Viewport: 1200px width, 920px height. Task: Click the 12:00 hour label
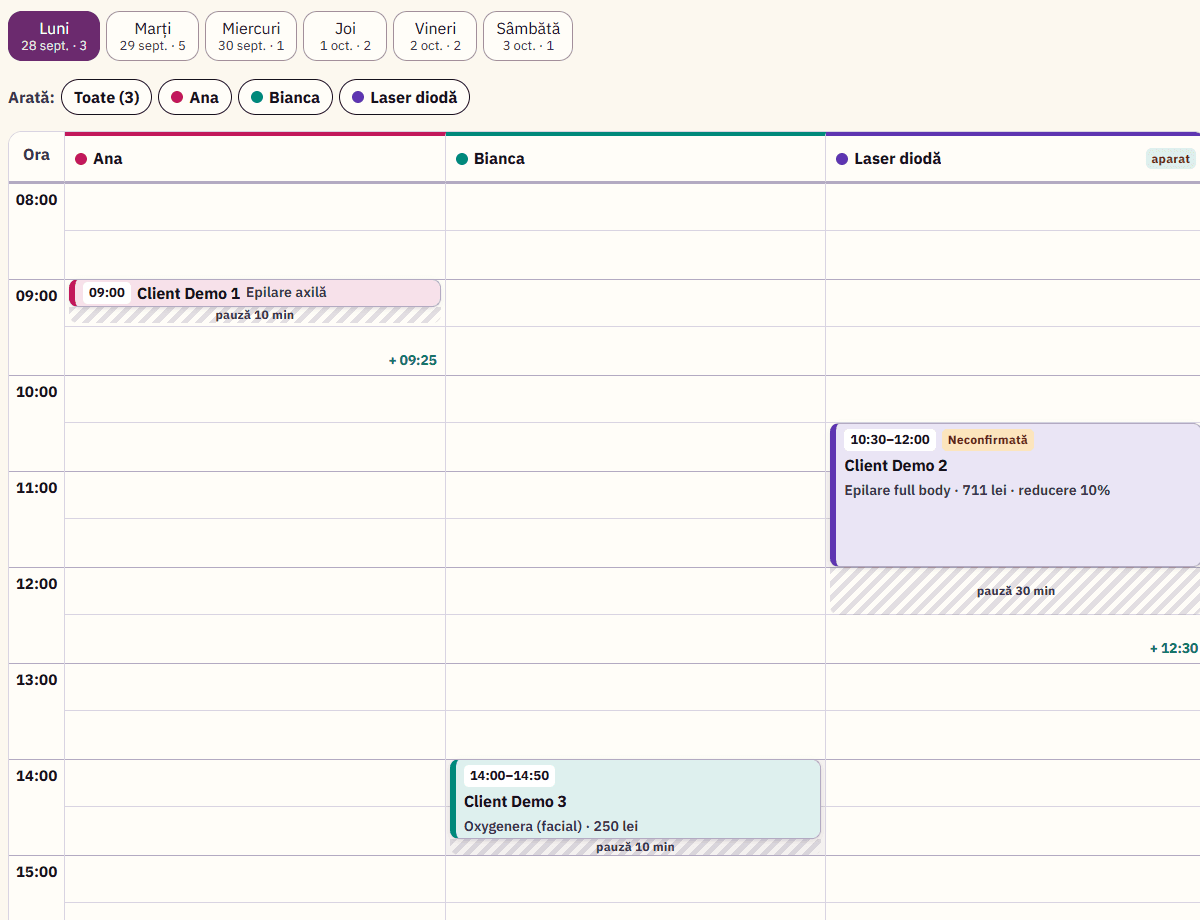37,583
